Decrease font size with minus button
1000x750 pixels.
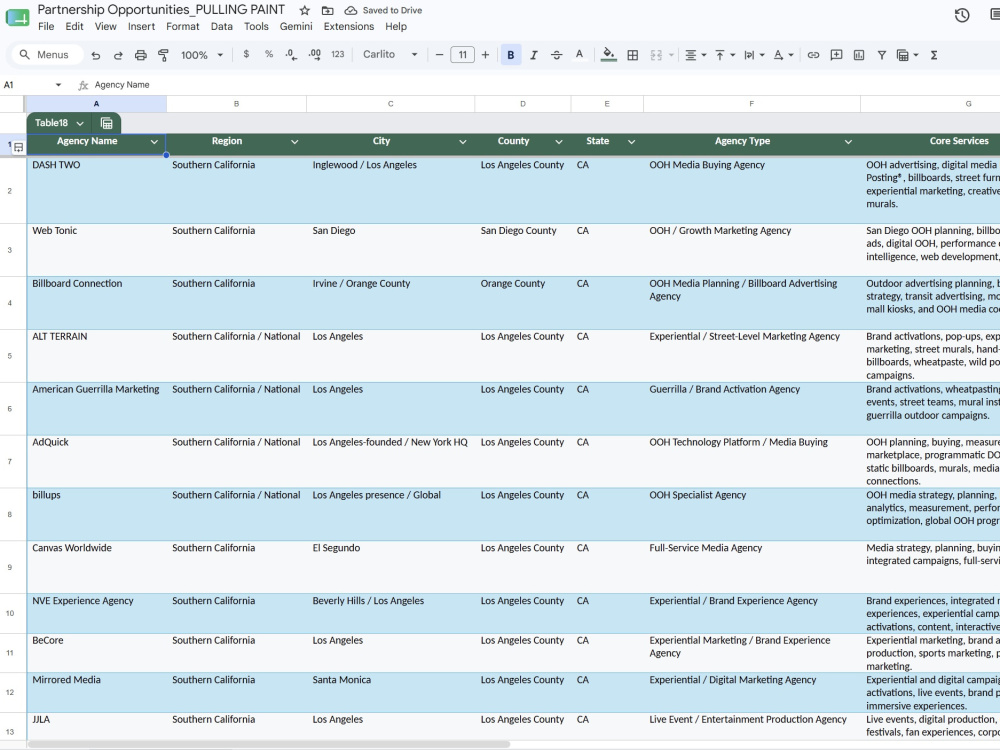[439, 55]
